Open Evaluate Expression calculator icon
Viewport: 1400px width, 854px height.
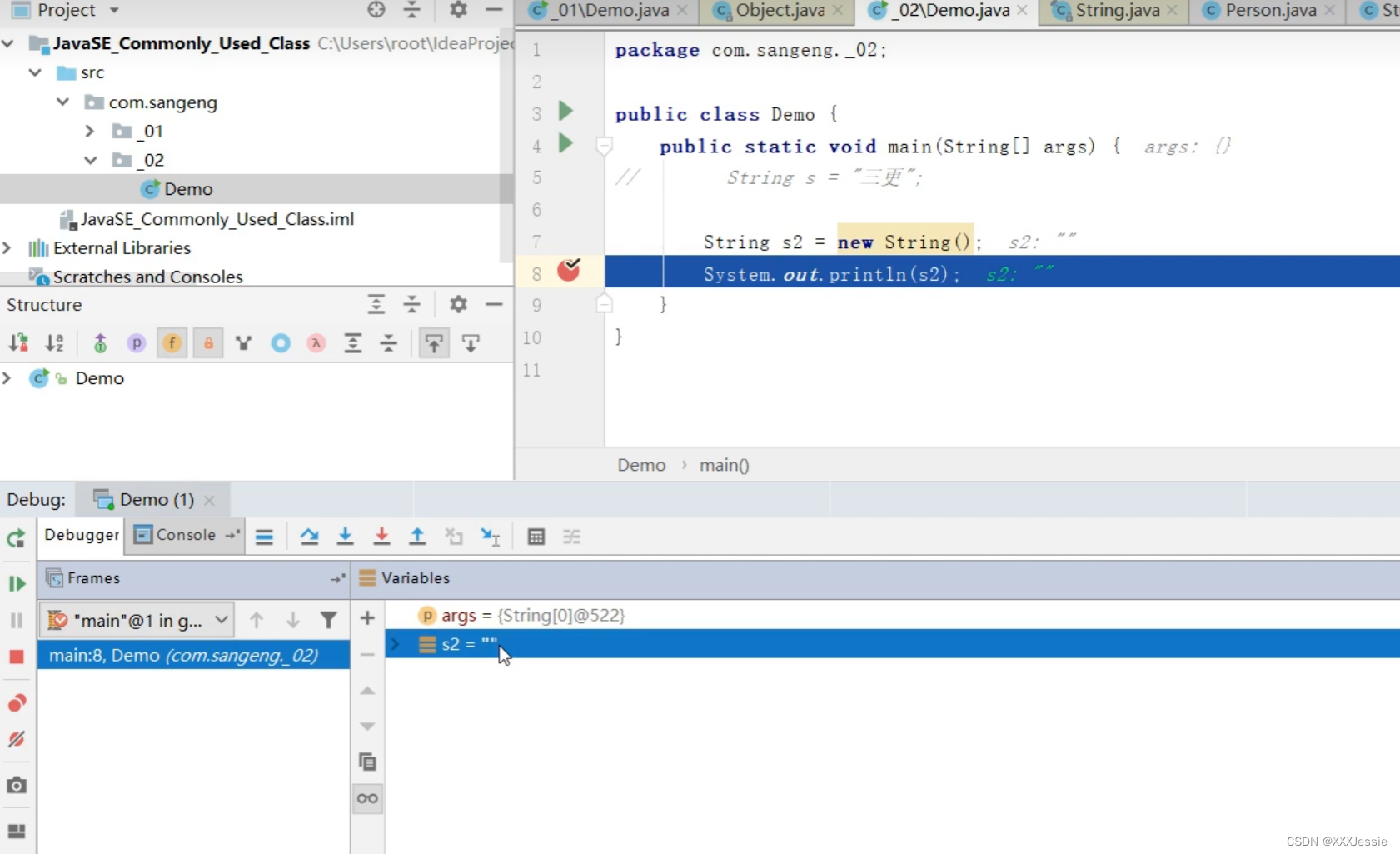pos(536,537)
